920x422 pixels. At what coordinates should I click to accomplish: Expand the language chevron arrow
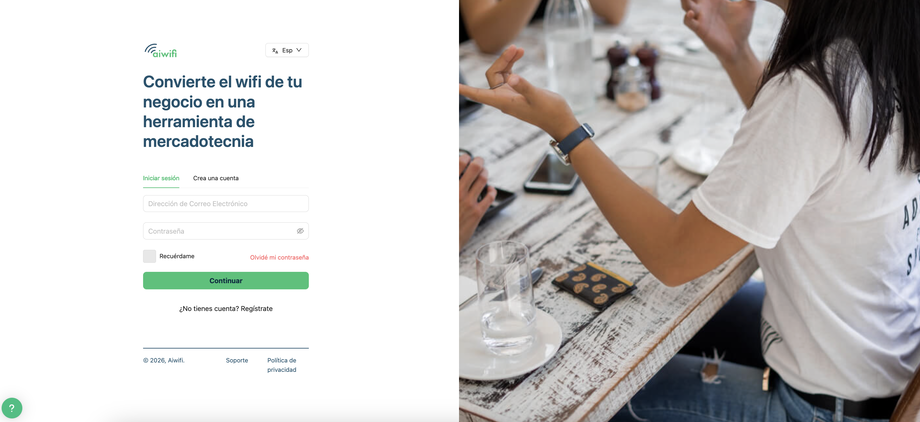pos(299,50)
